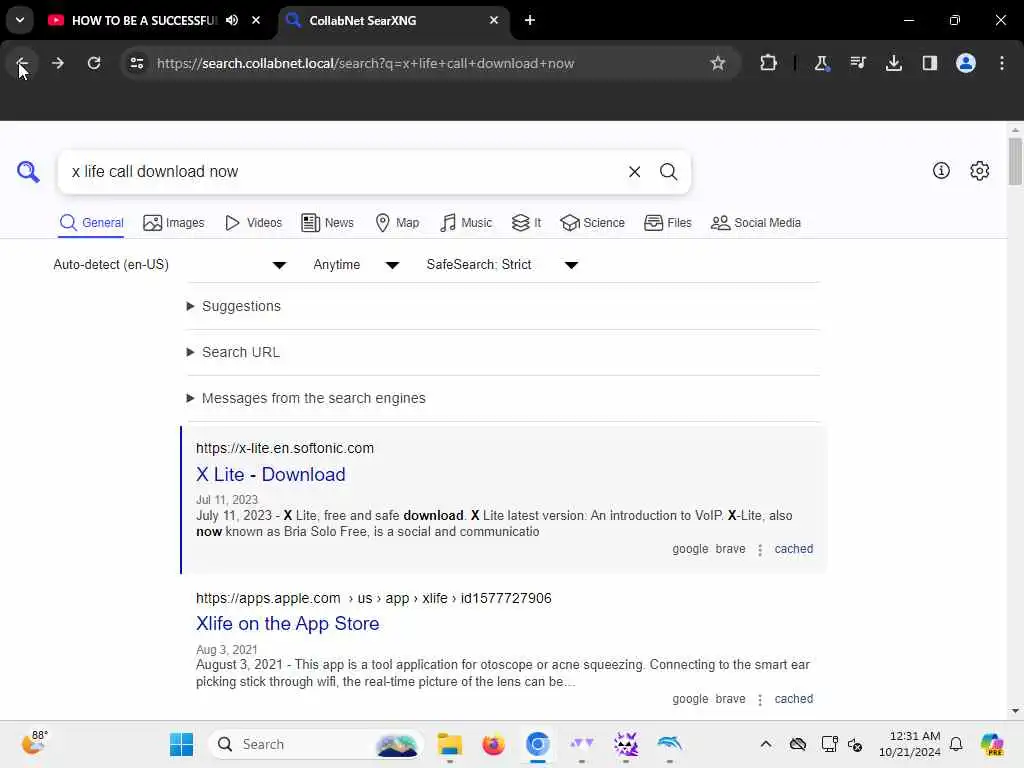Launch Firefox from the taskbar
The width and height of the screenshot is (1024, 768).
[494, 744]
